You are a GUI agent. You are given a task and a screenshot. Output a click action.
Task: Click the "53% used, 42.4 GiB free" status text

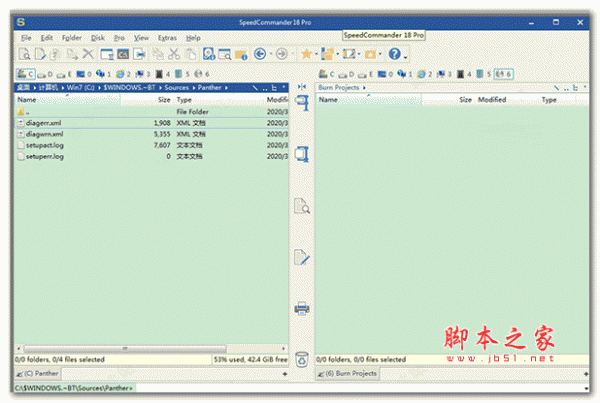pos(250,359)
